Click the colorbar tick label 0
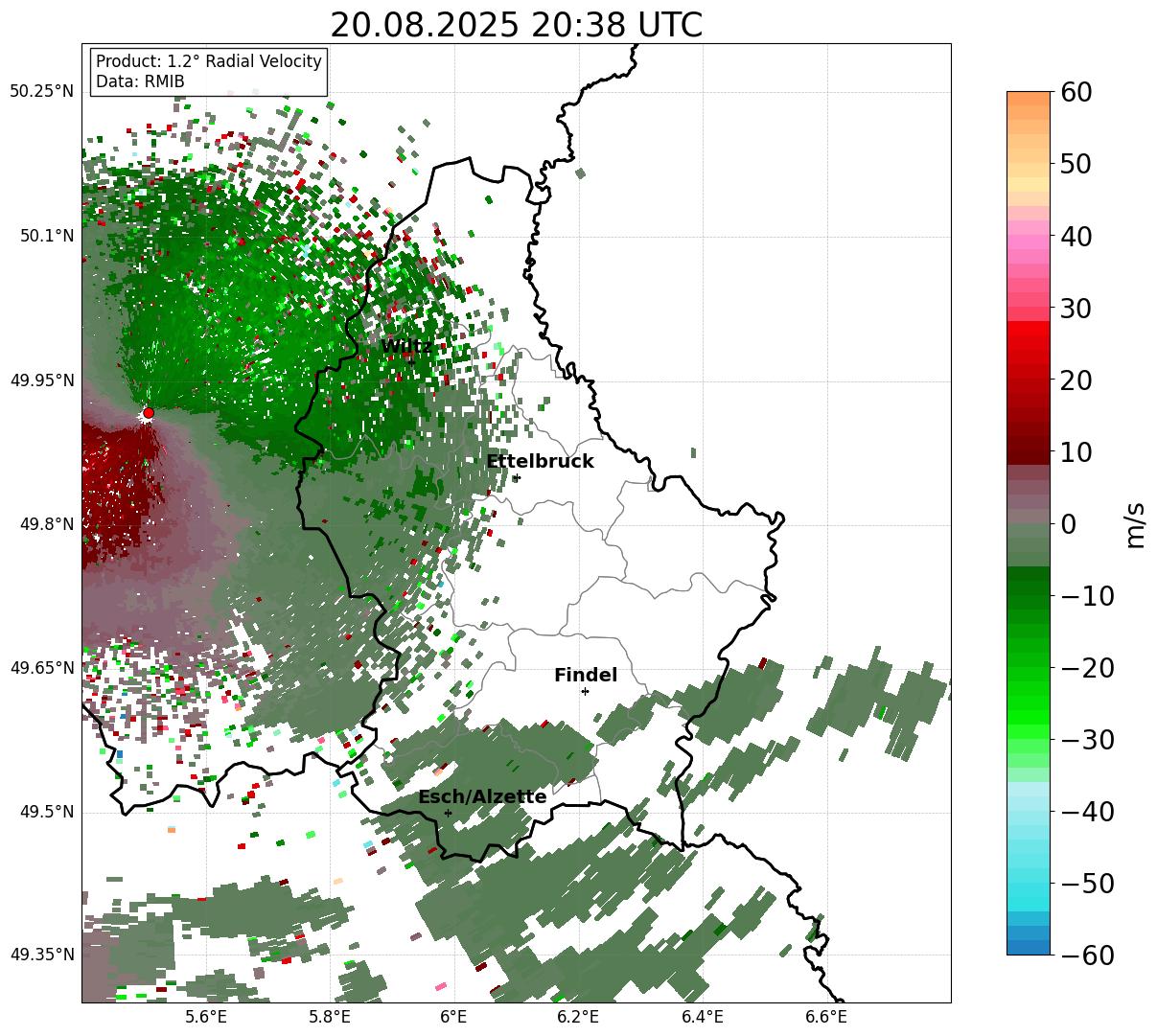Image resolution: width=1157 pixels, height=1036 pixels. coord(1068,524)
